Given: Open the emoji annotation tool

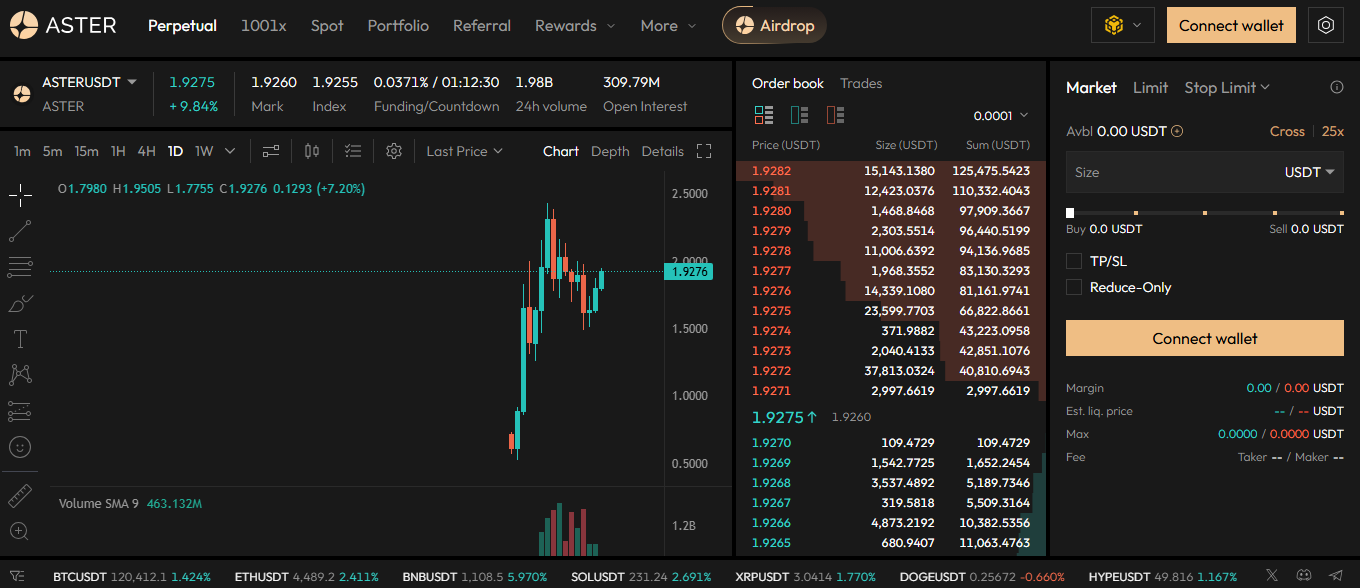Looking at the screenshot, I should pos(20,447).
